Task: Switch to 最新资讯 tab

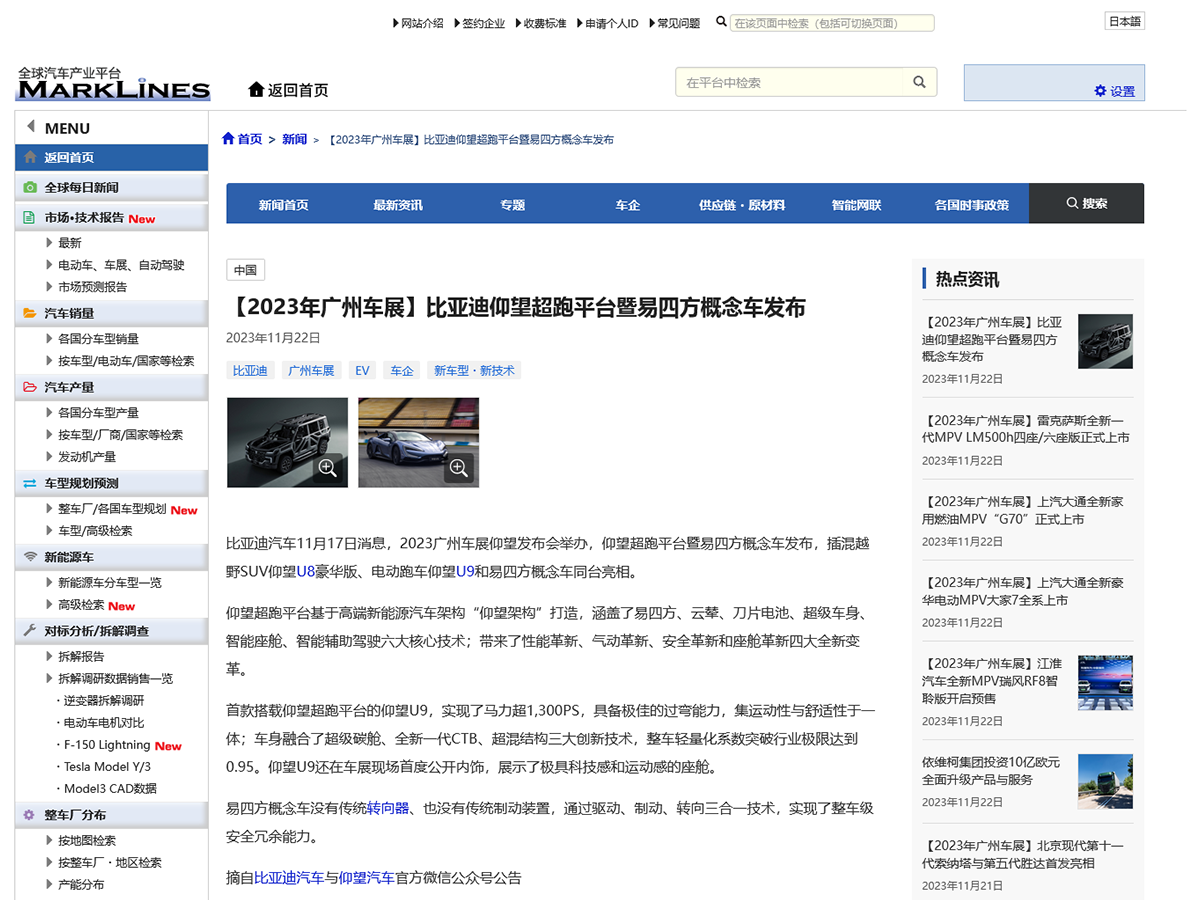Action: pos(398,204)
